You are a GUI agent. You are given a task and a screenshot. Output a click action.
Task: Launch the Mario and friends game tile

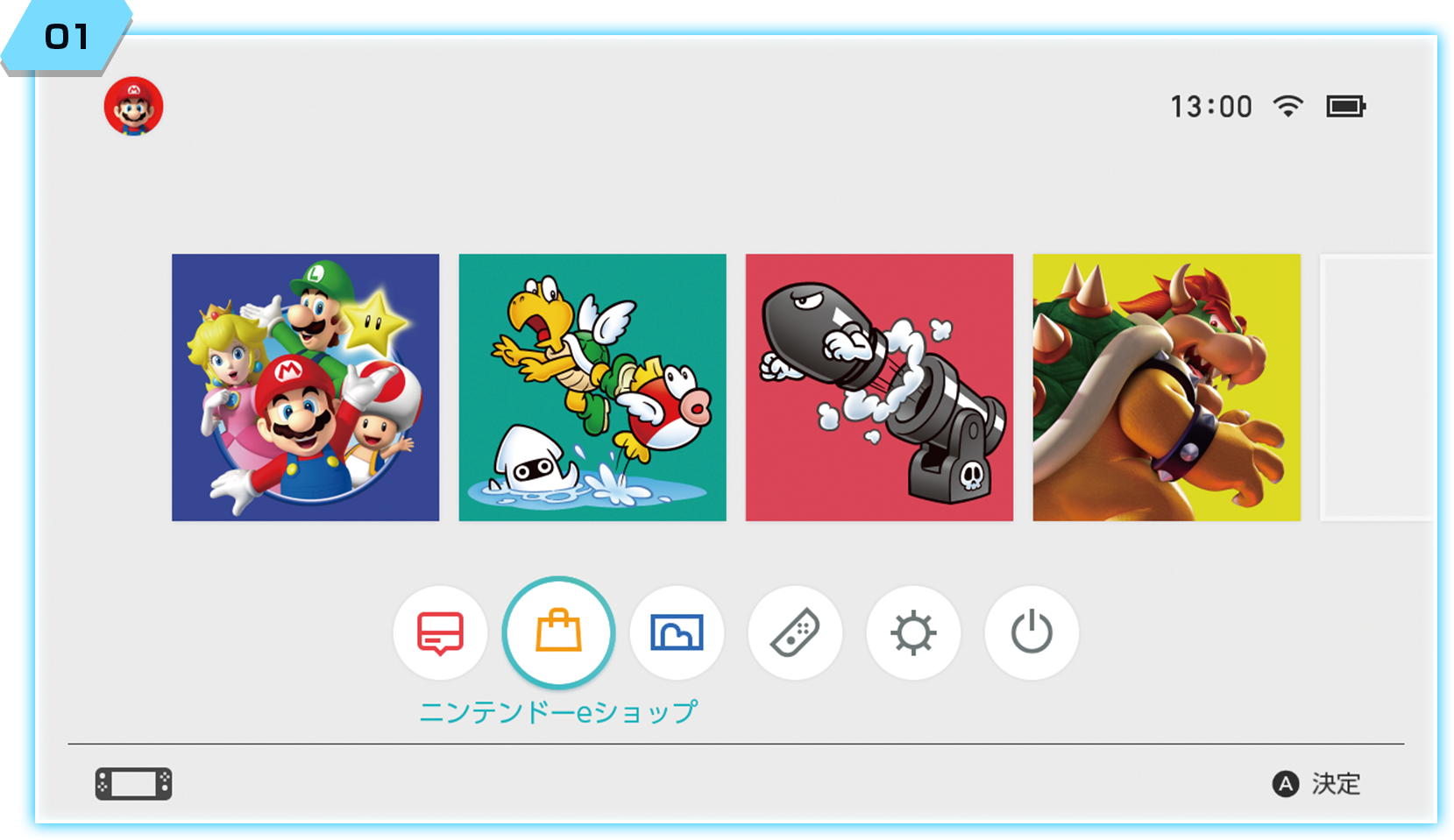click(x=305, y=387)
